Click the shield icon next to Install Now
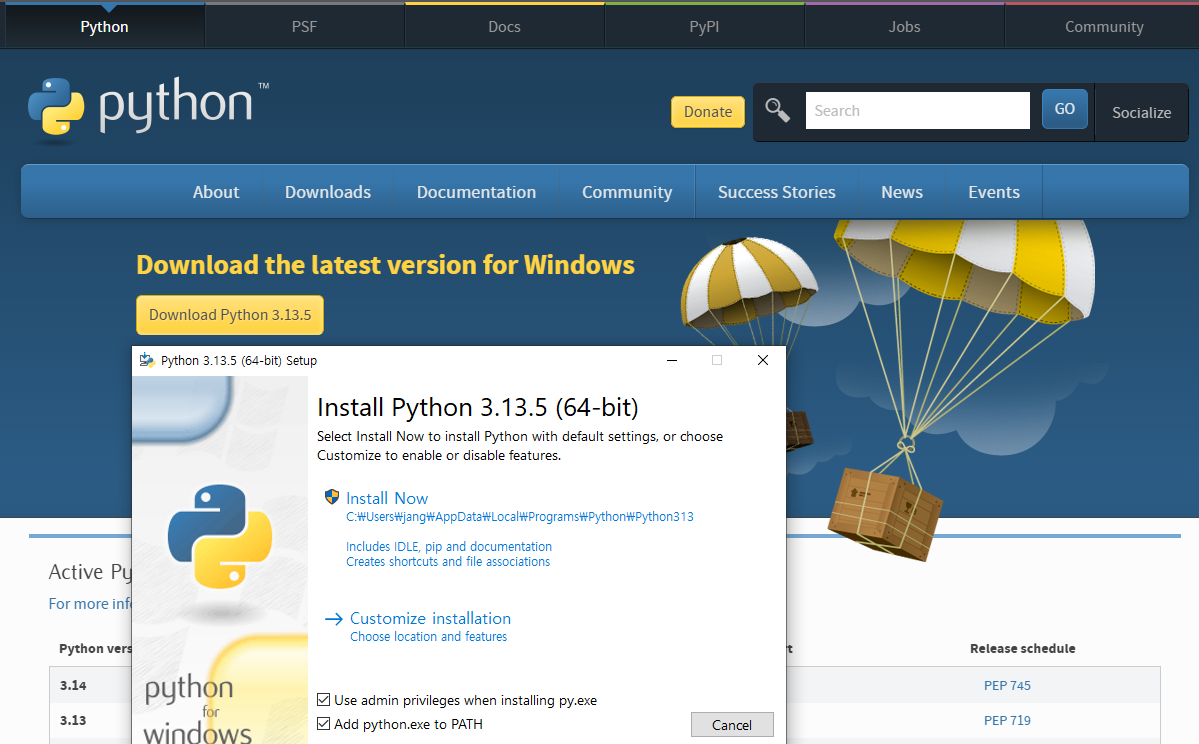 point(332,497)
